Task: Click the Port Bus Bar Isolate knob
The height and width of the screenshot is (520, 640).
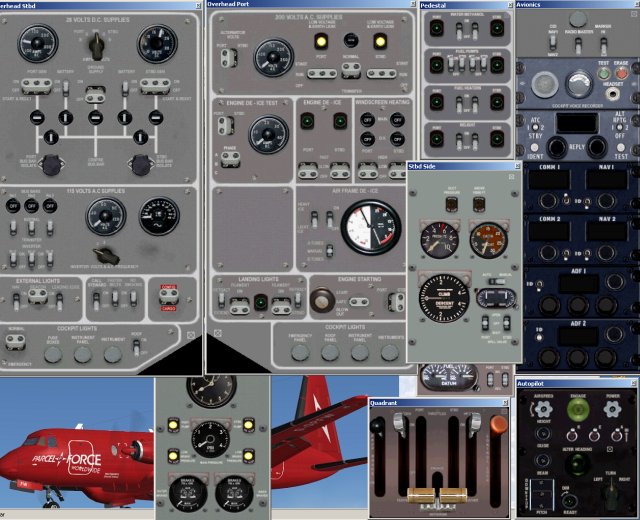Action: pos(51,164)
